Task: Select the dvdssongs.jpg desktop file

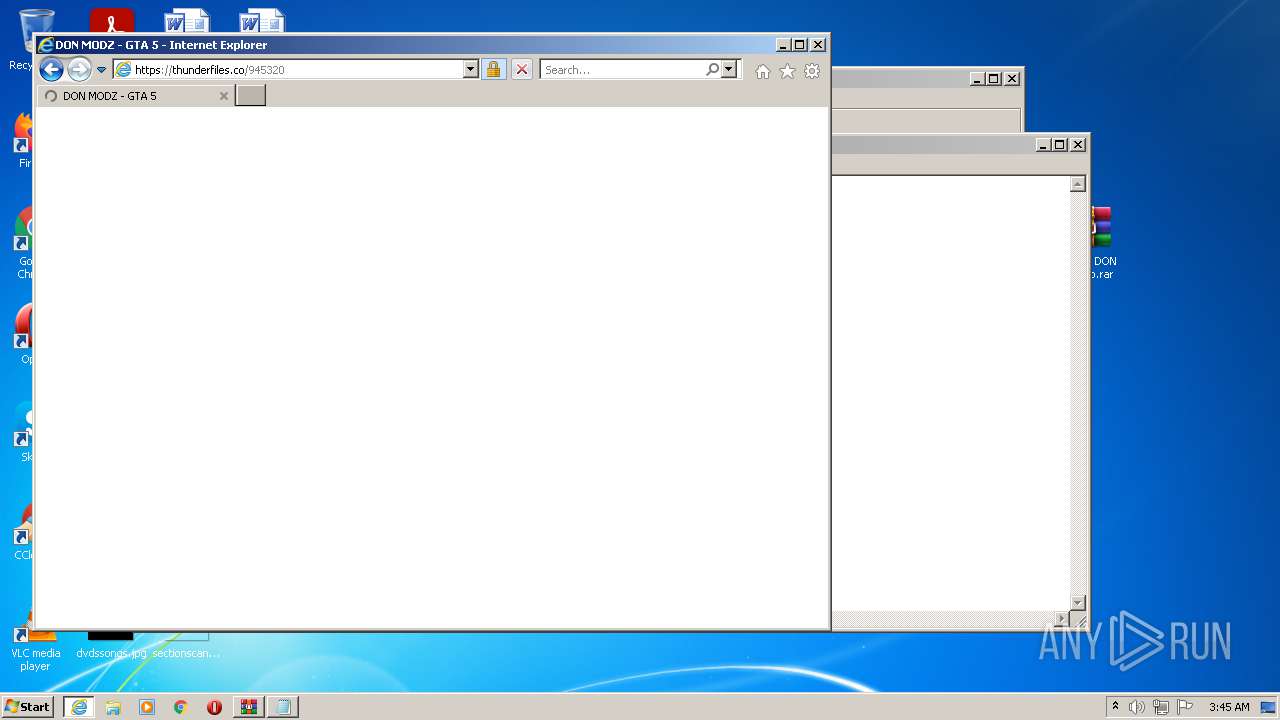Action: click(x=111, y=645)
